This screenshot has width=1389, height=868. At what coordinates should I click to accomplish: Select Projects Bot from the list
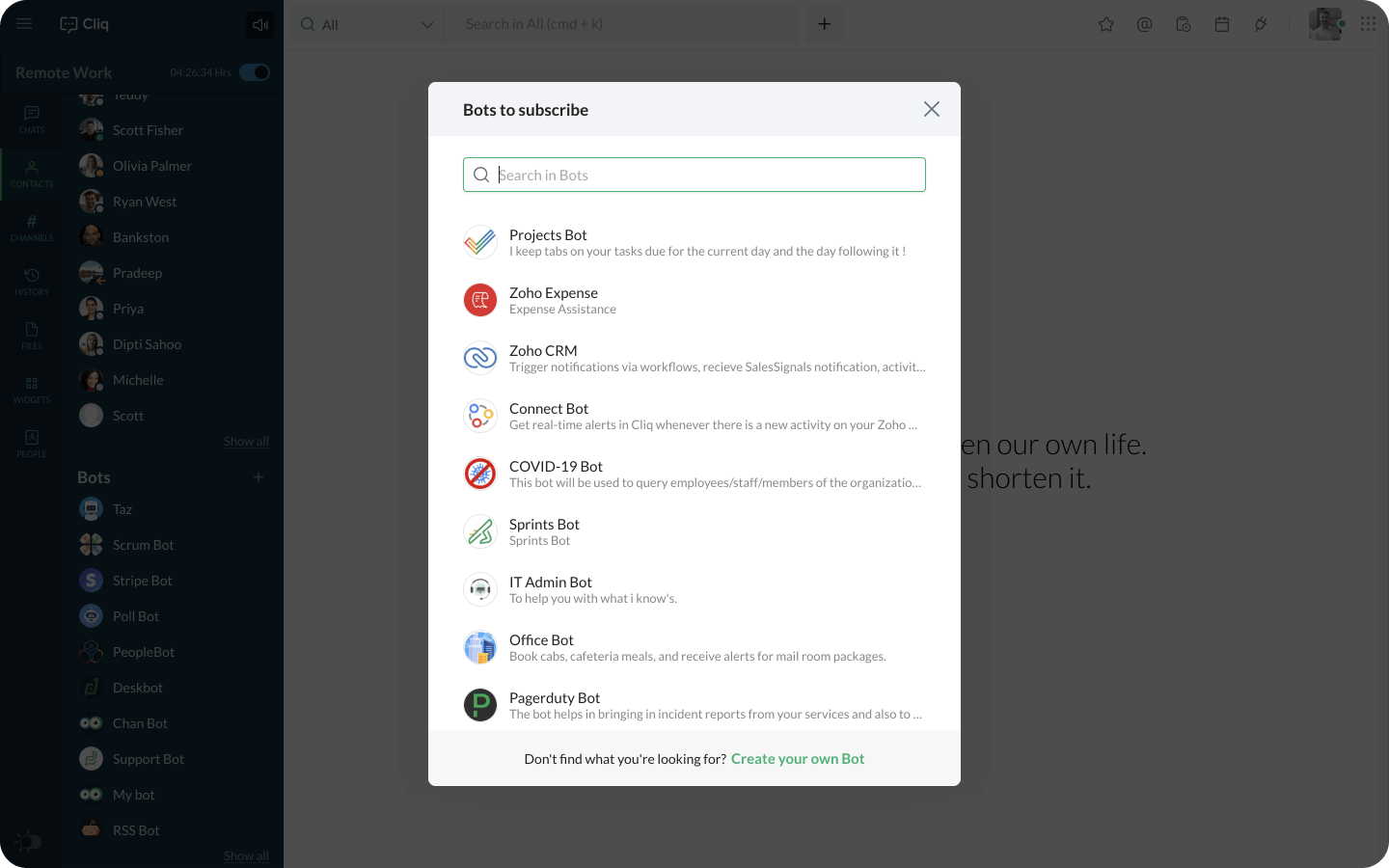(548, 235)
